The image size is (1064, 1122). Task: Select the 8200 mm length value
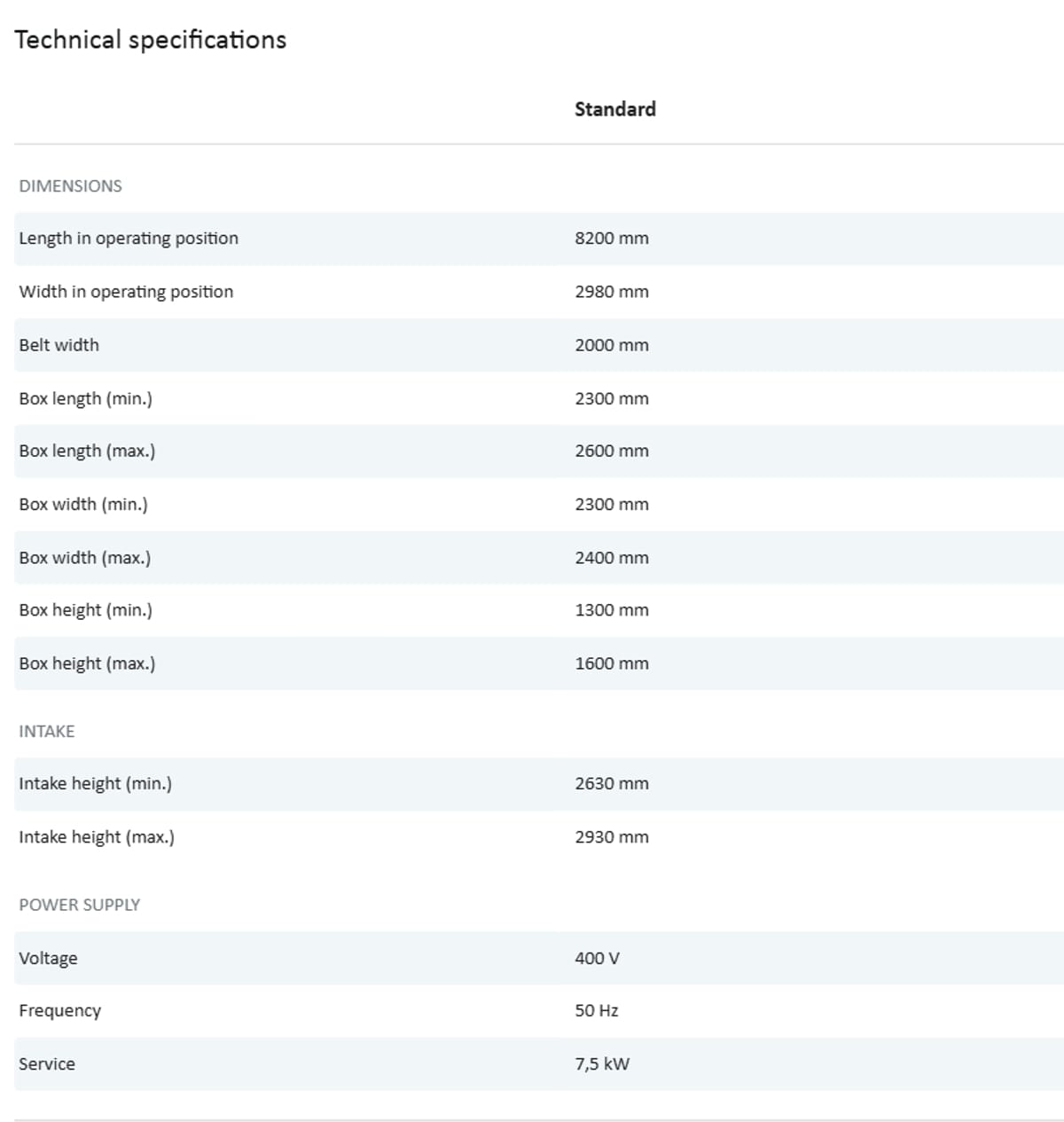(x=611, y=239)
